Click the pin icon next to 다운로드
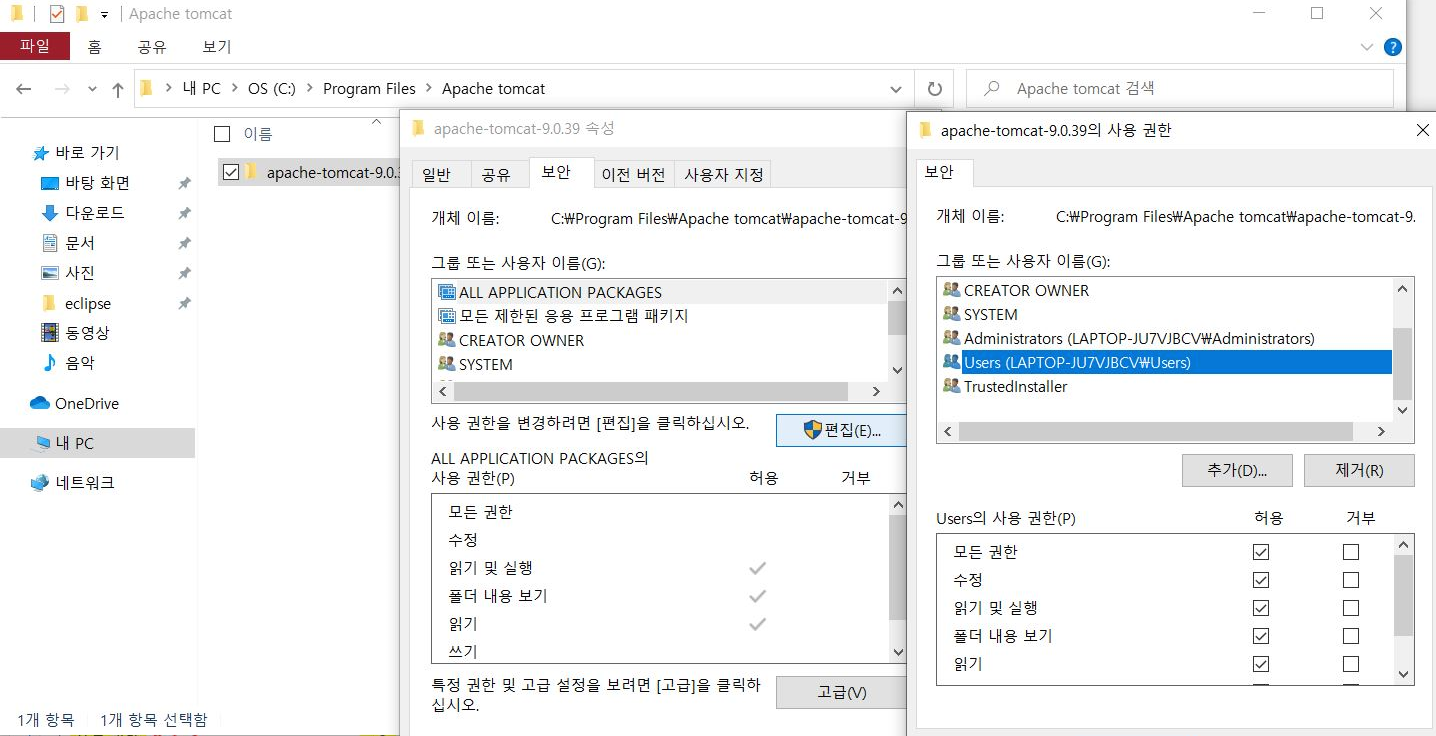Image resolution: width=1436 pixels, height=736 pixels. (184, 214)
